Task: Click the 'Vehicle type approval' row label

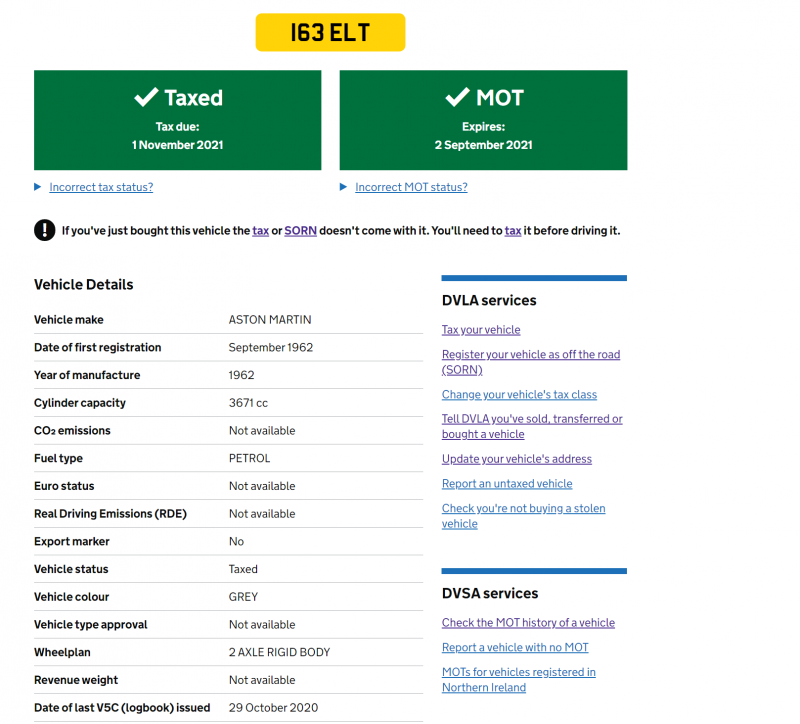Action: click(x=91, y=625)
